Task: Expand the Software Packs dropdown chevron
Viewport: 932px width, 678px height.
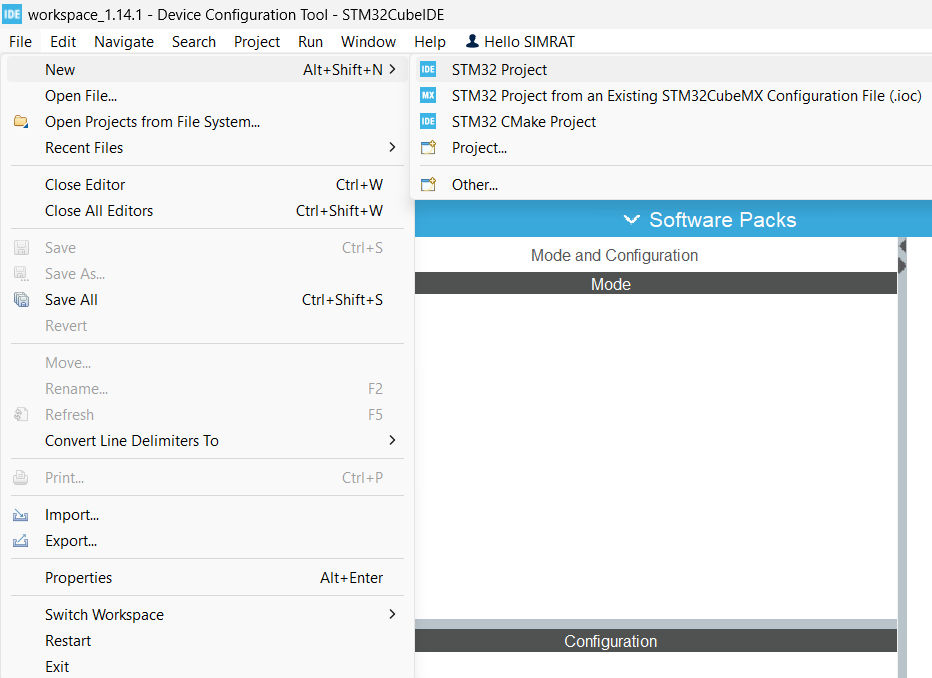Action: click(631, 219)
